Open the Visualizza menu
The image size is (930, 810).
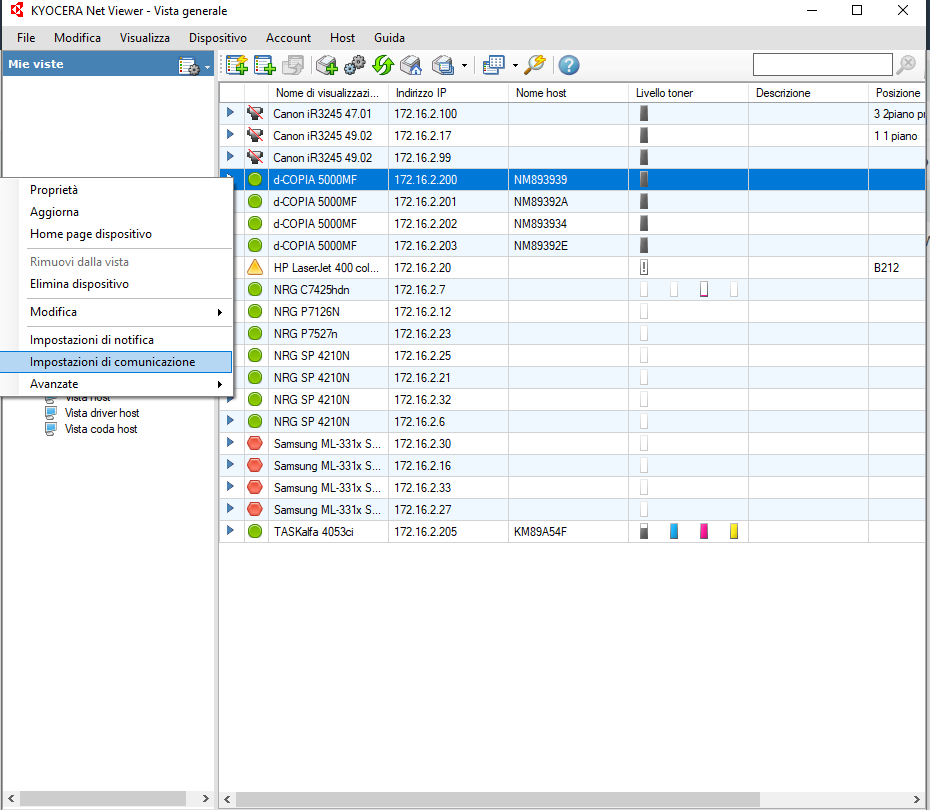click(x=145, y=38)
